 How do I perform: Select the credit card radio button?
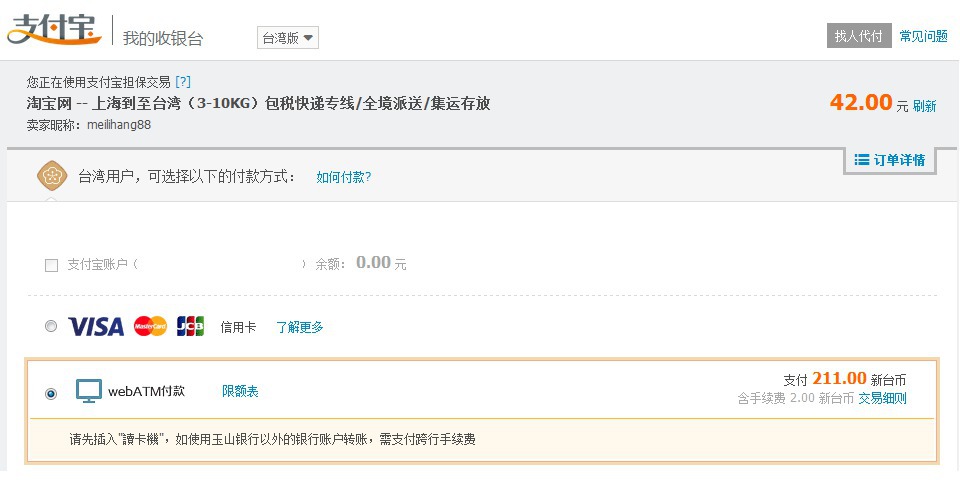(x=51, y=327)
